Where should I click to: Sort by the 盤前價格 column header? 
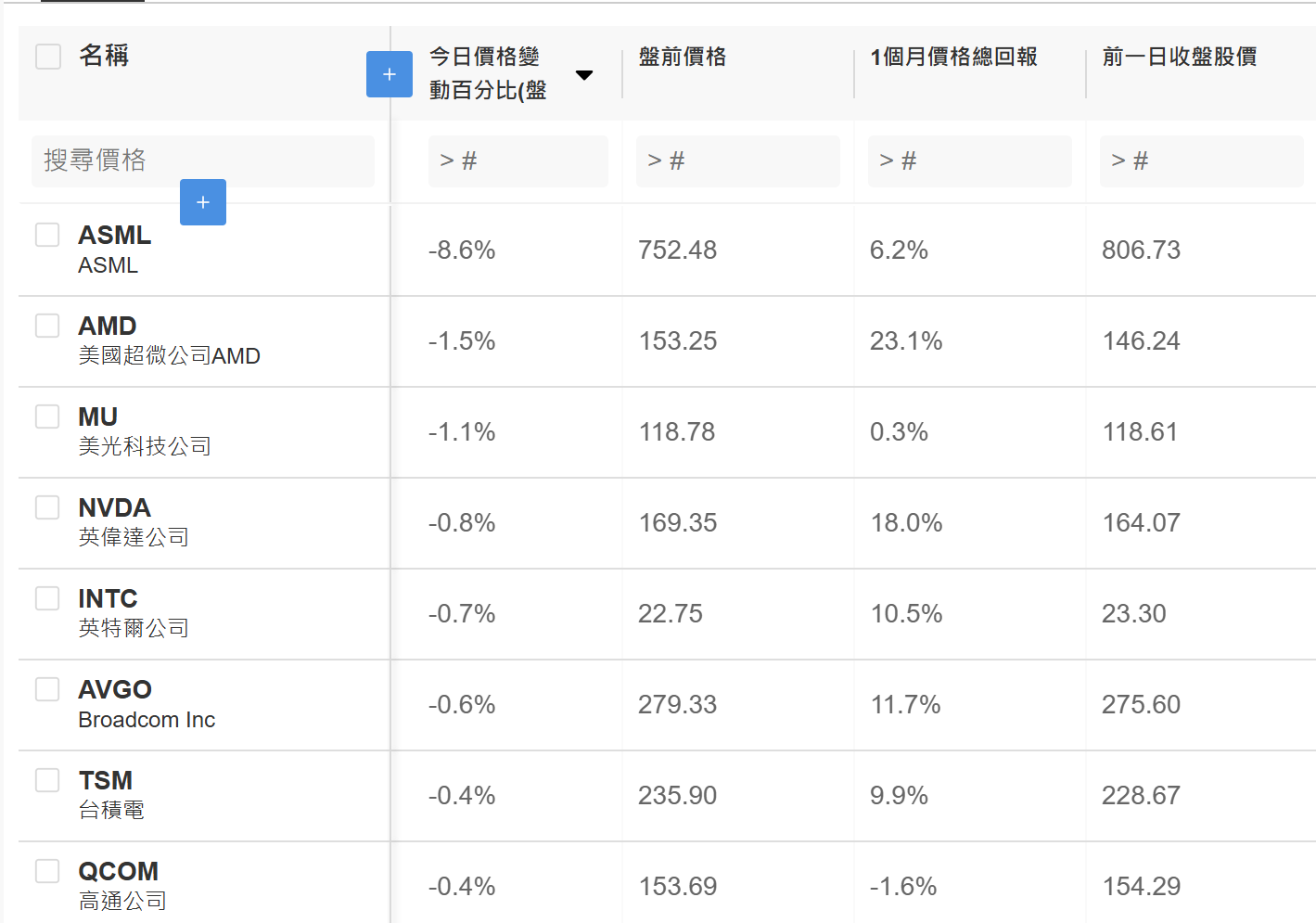coord(683,57)
